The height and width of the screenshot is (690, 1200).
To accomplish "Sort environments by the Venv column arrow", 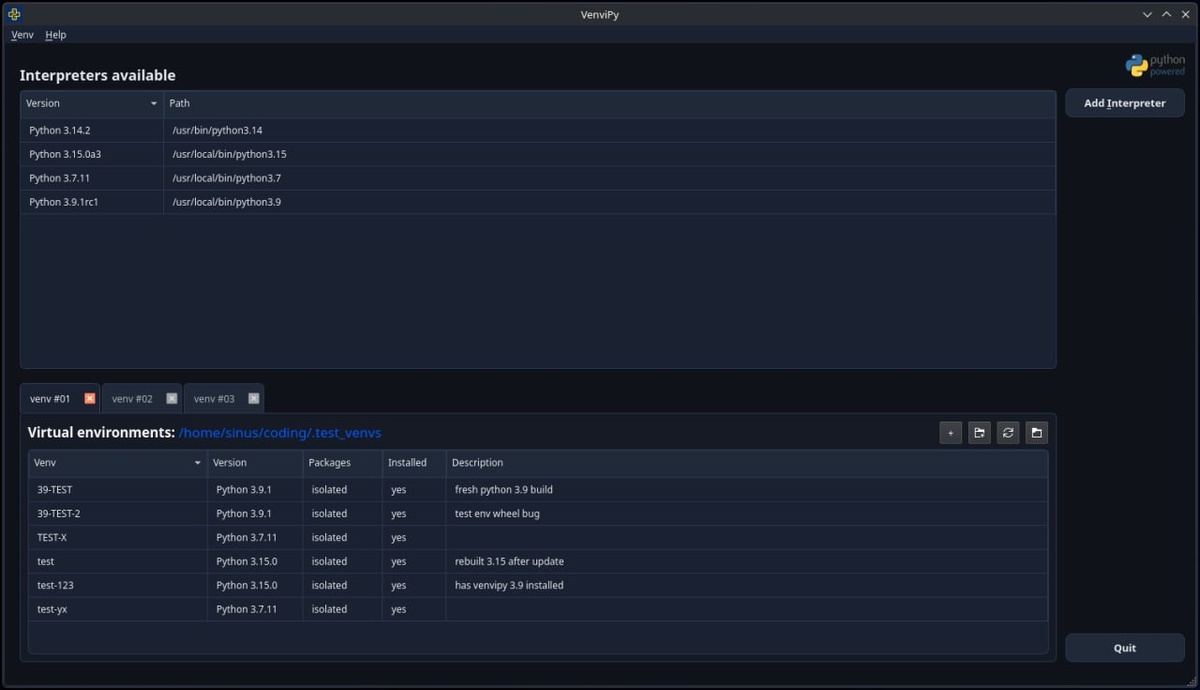I will coord(197,463).
